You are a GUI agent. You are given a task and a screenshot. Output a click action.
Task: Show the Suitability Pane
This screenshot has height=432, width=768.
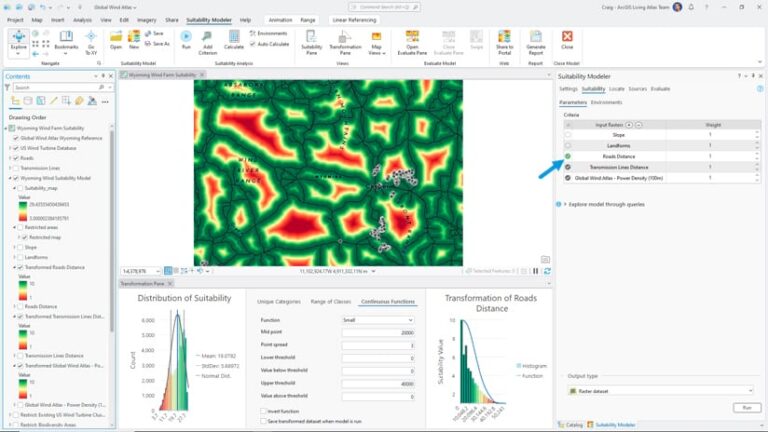tap(312, 42)
